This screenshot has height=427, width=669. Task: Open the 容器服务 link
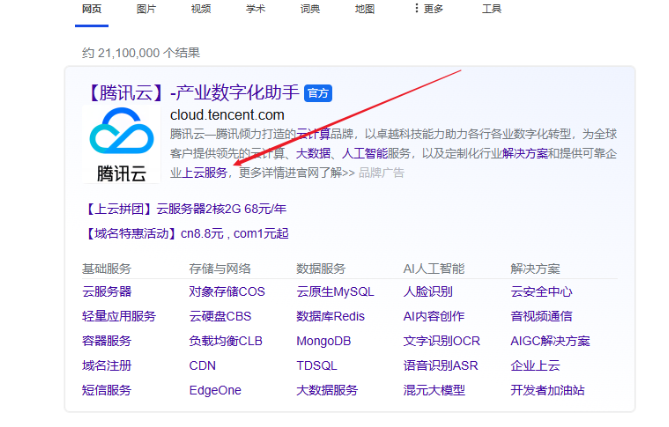tap(107, 341)
